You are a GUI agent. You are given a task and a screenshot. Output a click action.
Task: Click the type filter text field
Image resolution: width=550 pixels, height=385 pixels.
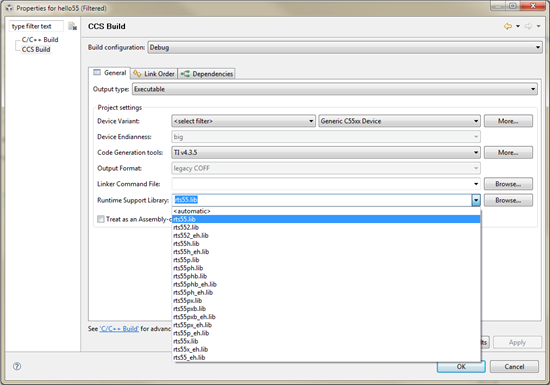click(x=36, y=26)
